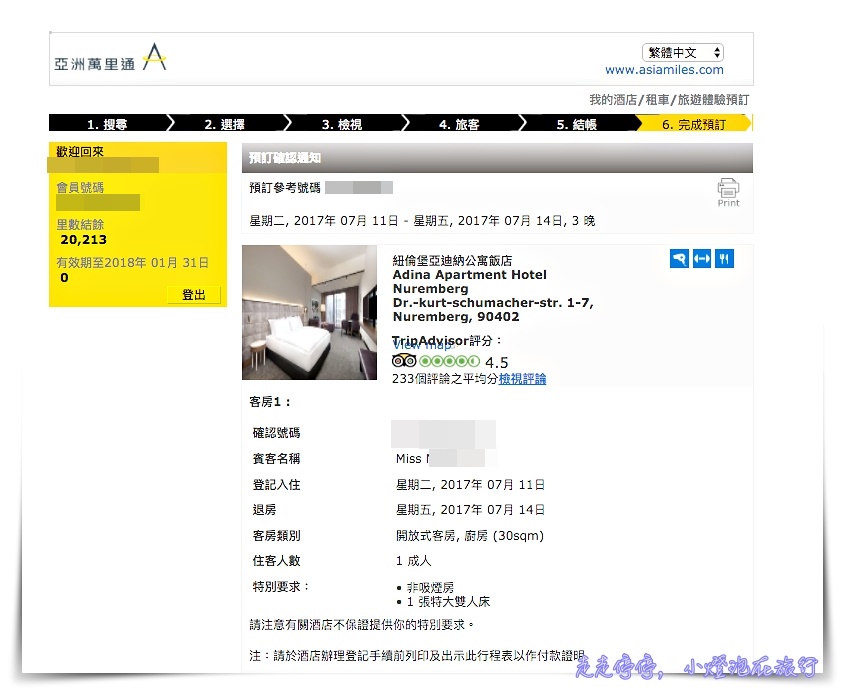Click the 檢視評論 reviews link
Screen dimensions: 846x696
(522, 379)
